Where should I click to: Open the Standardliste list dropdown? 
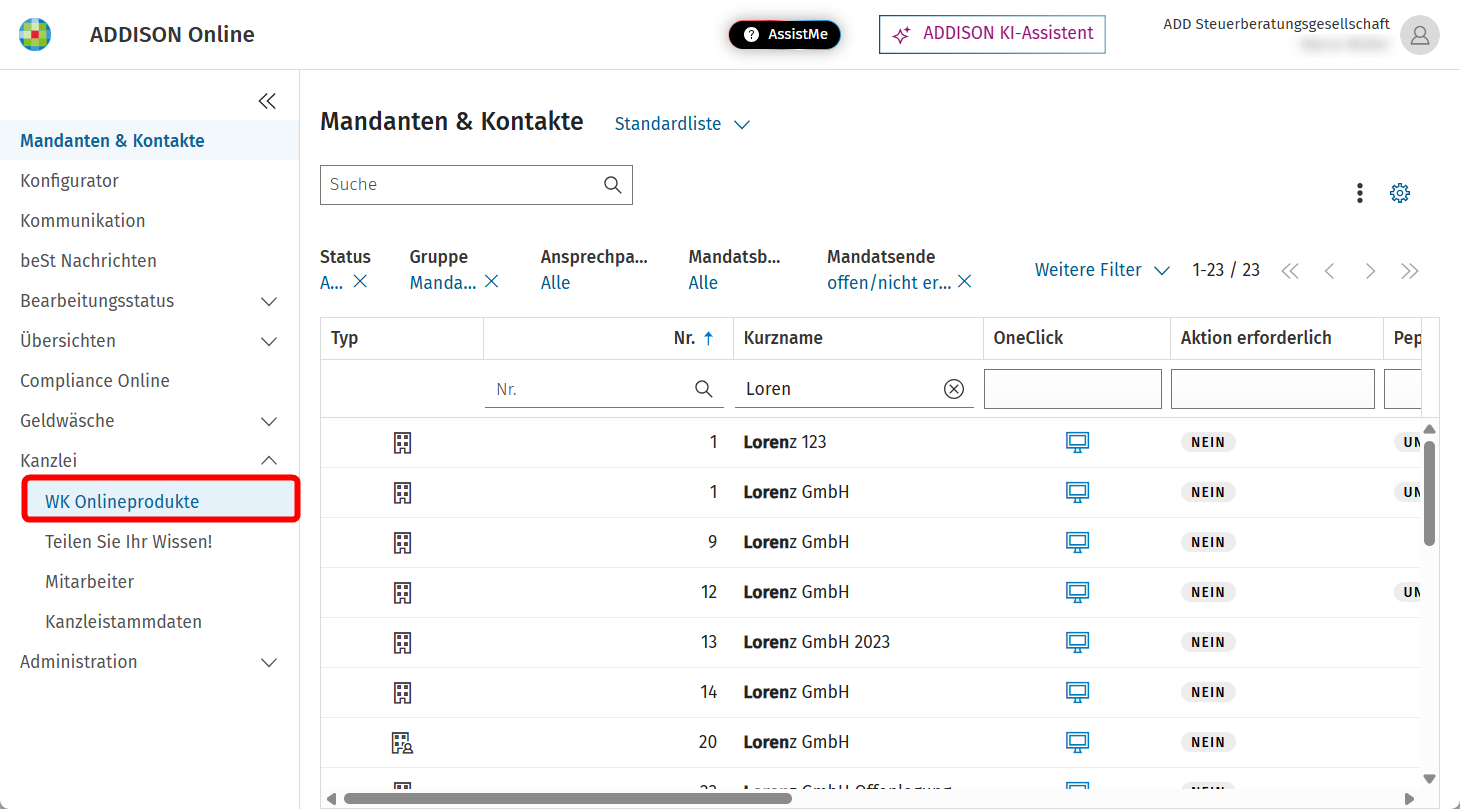coord(682,124)
